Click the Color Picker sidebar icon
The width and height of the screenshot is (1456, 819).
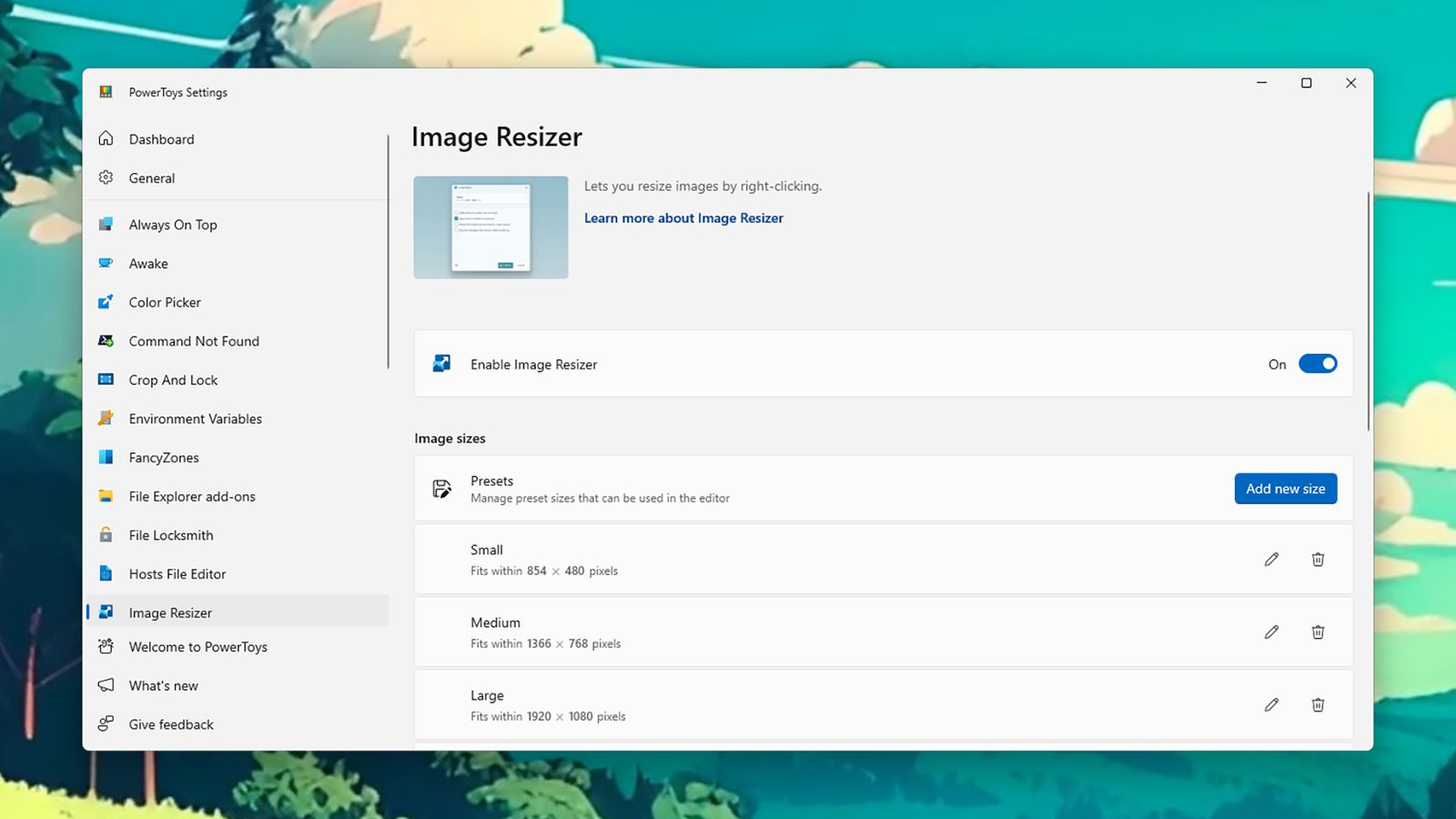[x=106, y=302]
